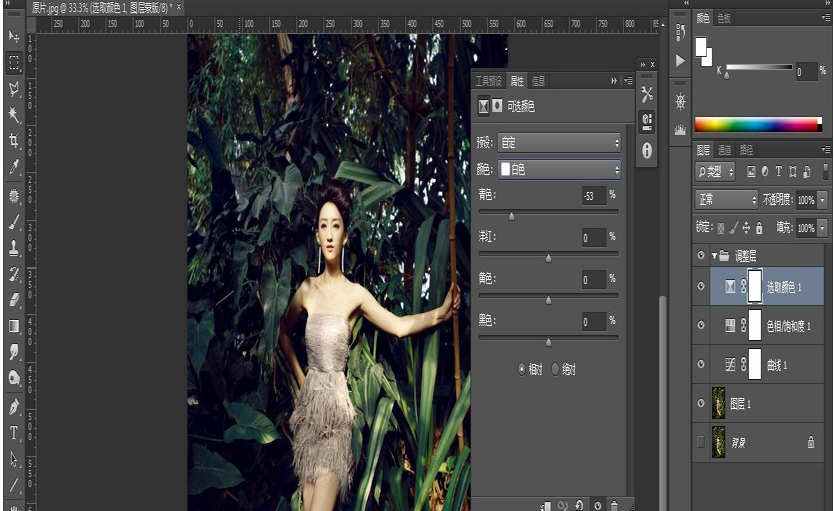834x511 pixels.
Task: Filter layers by type layer icon
Action: 779,171
